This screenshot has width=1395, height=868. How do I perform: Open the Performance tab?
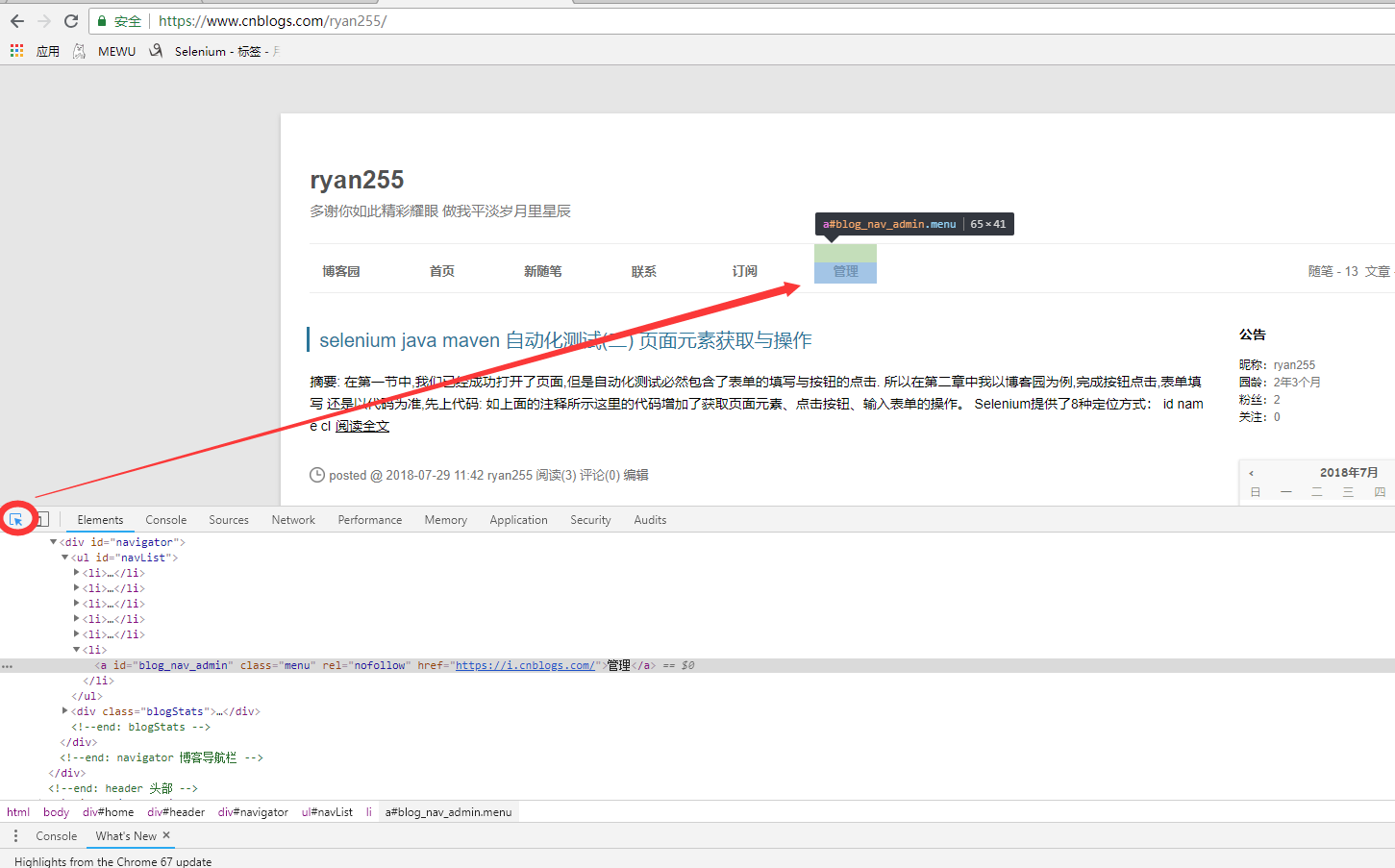[x=370, y=520]
